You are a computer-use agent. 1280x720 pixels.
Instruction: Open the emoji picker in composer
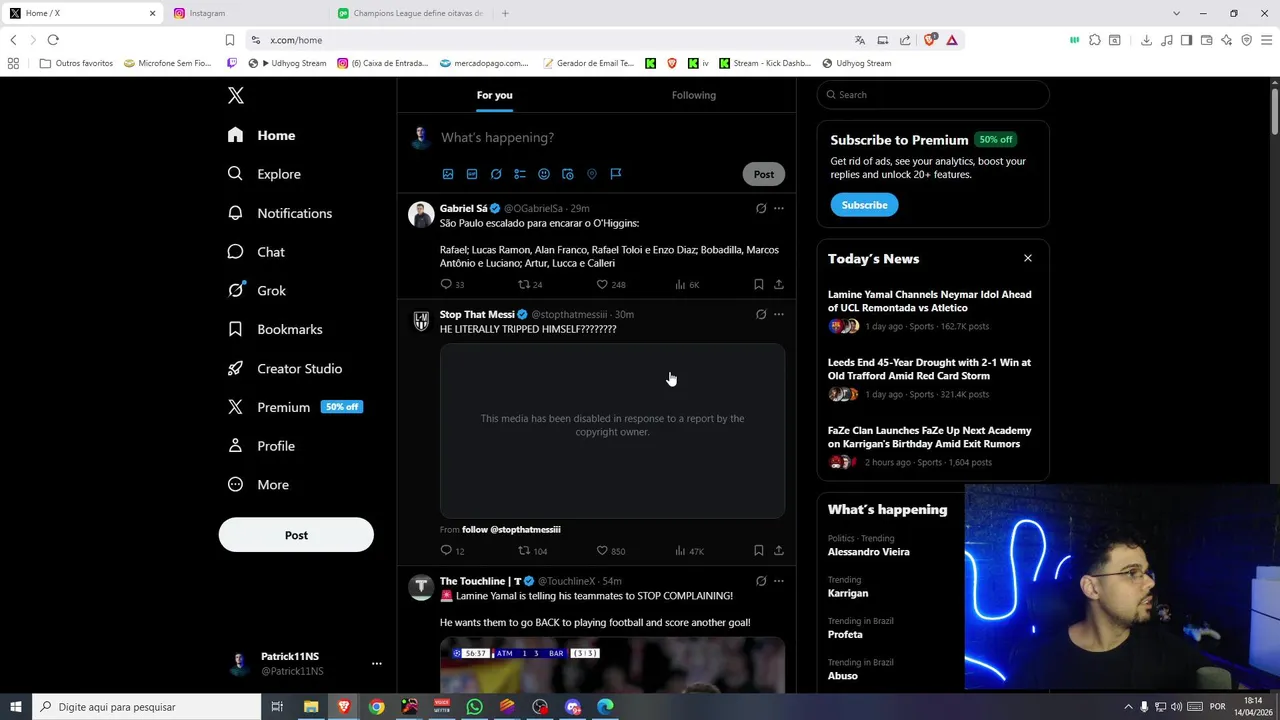(544, 174)
